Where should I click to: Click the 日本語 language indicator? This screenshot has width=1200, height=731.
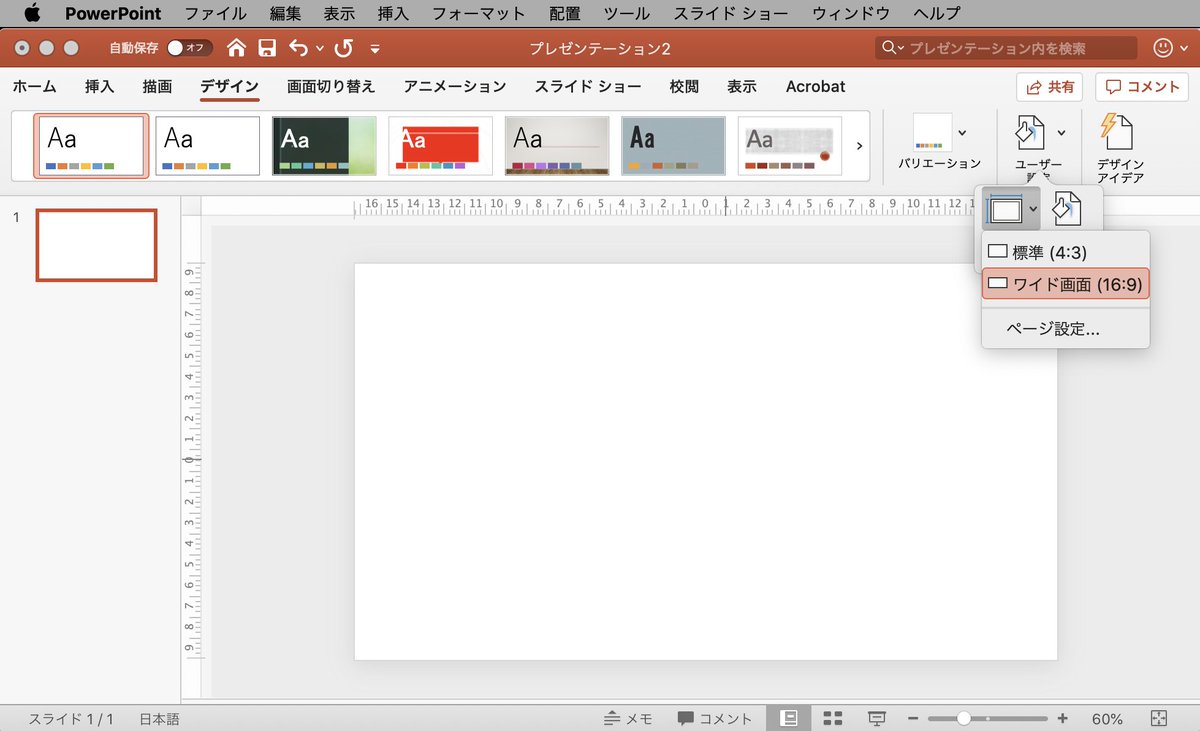pos(159,719)
